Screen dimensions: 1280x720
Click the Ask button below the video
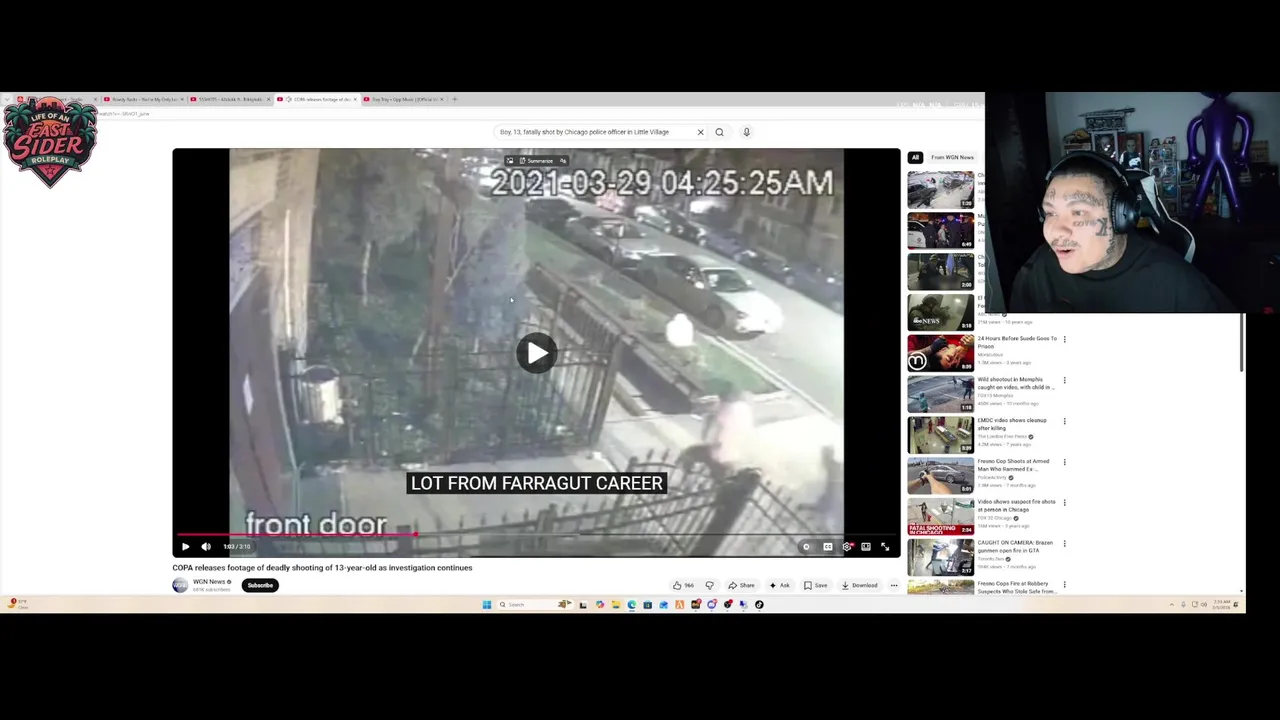coord(779,585)
